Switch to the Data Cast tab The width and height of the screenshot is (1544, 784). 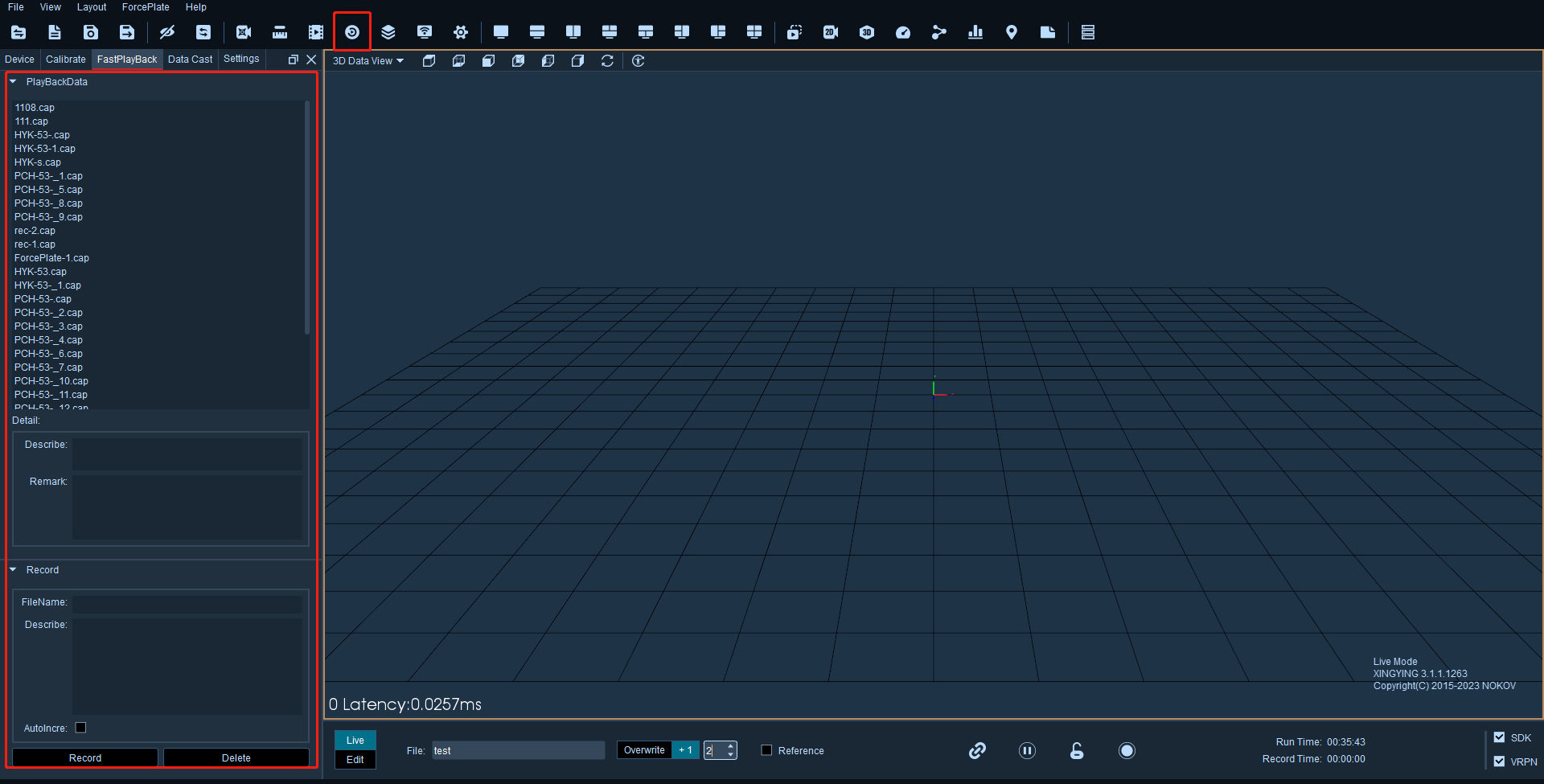[190, 60]
